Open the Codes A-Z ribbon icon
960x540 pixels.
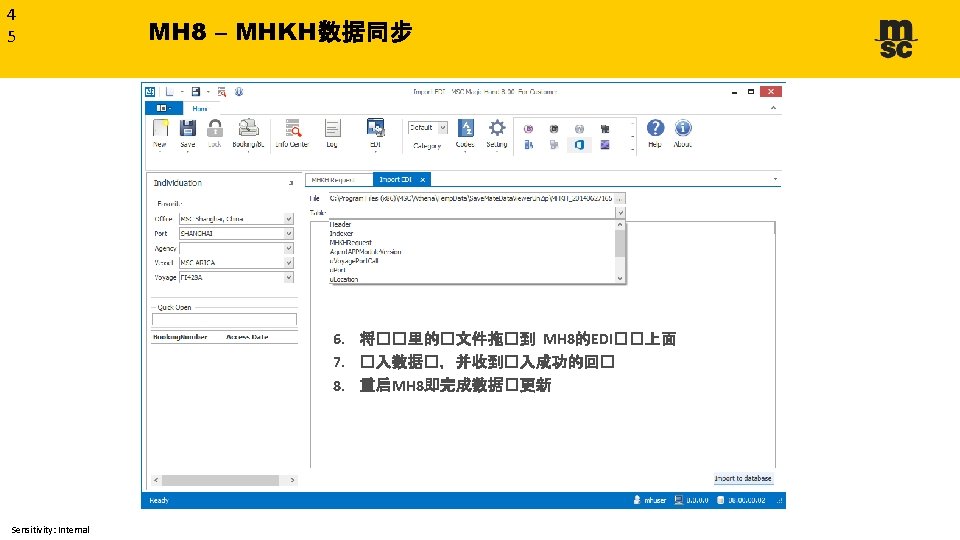465,127
